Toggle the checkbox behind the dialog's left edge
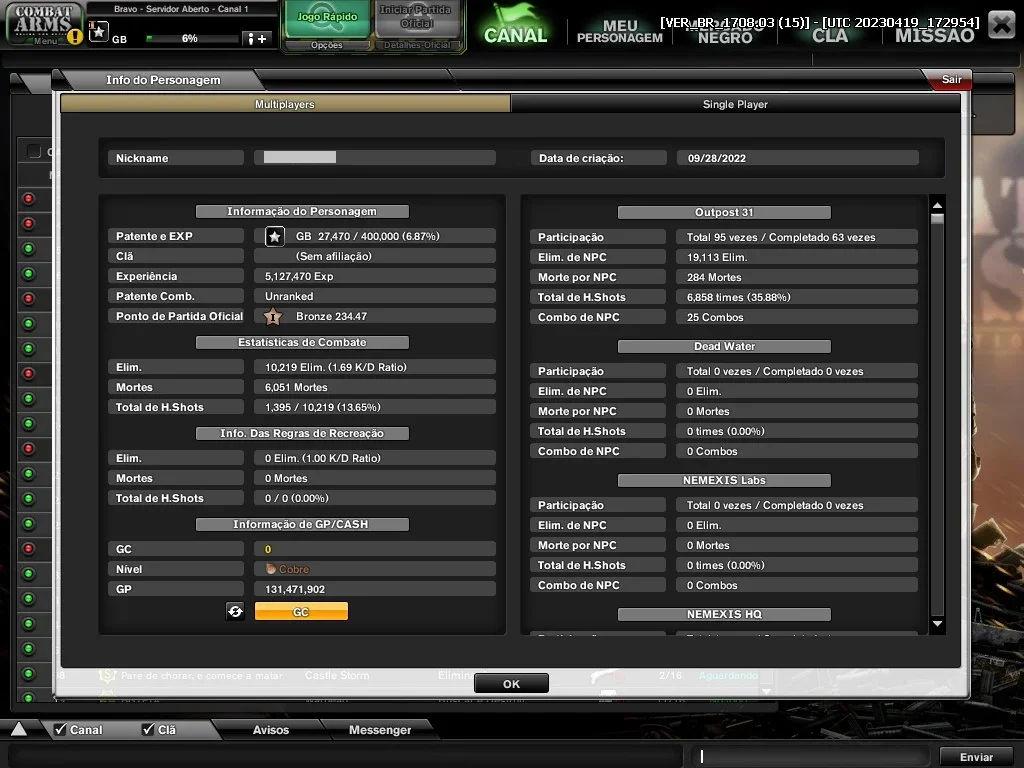Image resolution: width=1024 pixels, height=768 pixels. click(34, 152)
